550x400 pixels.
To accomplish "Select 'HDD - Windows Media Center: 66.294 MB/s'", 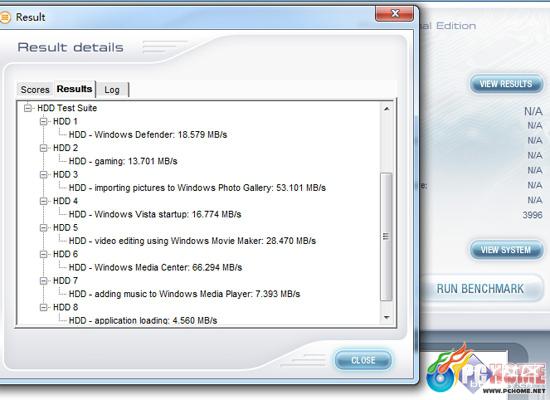I will [x=155, y=267].
